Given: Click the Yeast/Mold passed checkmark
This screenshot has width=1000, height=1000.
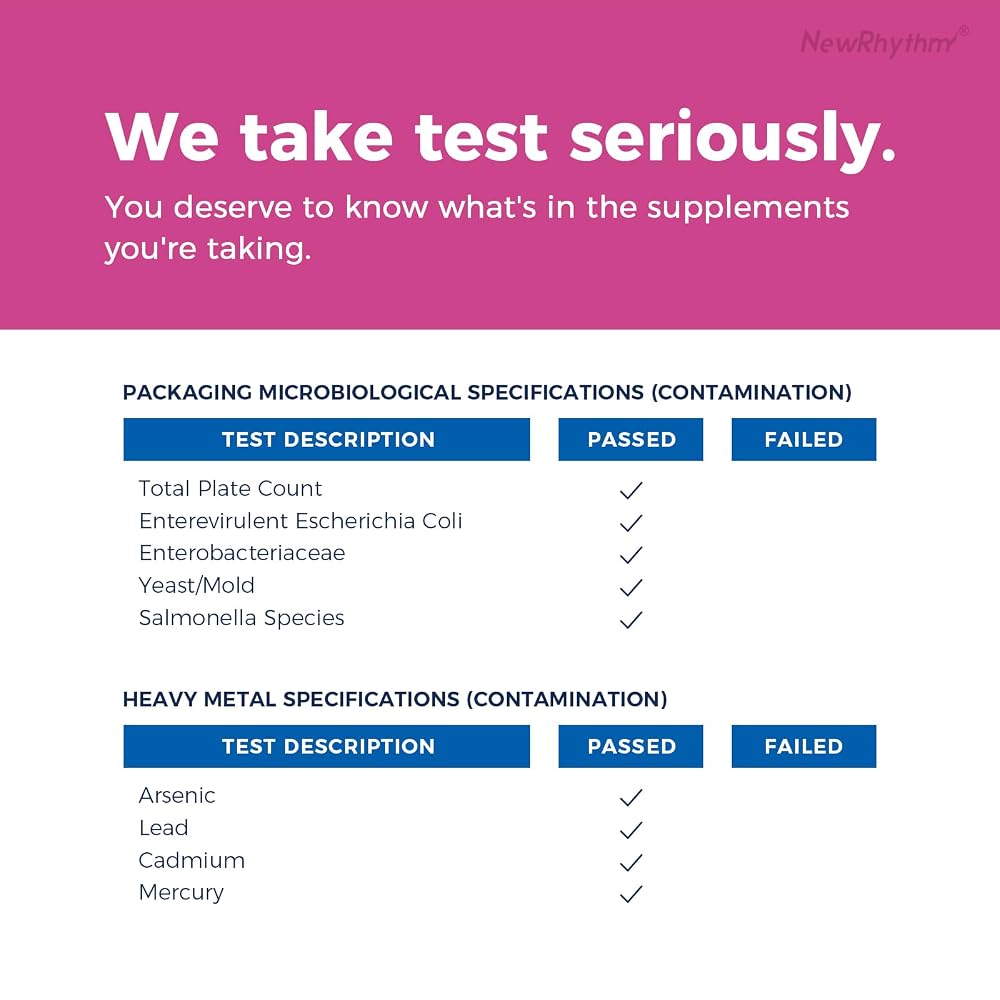Looking at the screenshot, I should click(631, 587).
